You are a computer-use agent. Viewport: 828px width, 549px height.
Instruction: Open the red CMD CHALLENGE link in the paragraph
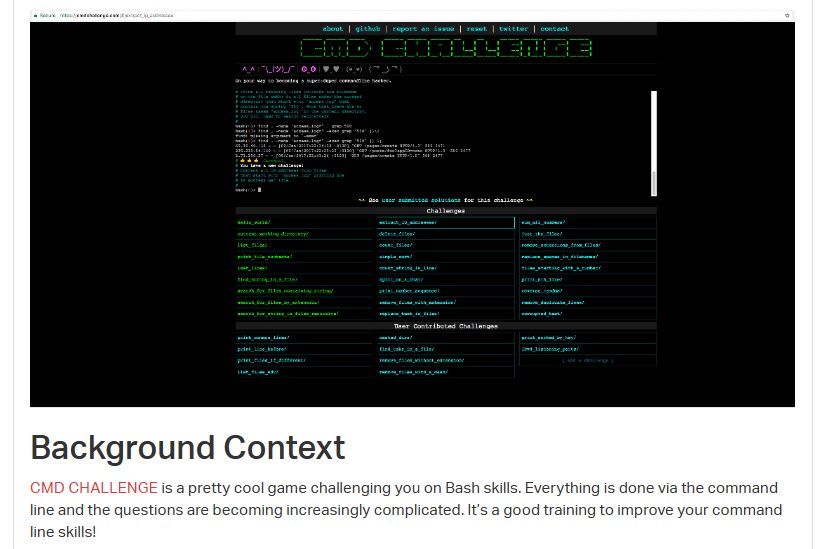tap(93, 487)
